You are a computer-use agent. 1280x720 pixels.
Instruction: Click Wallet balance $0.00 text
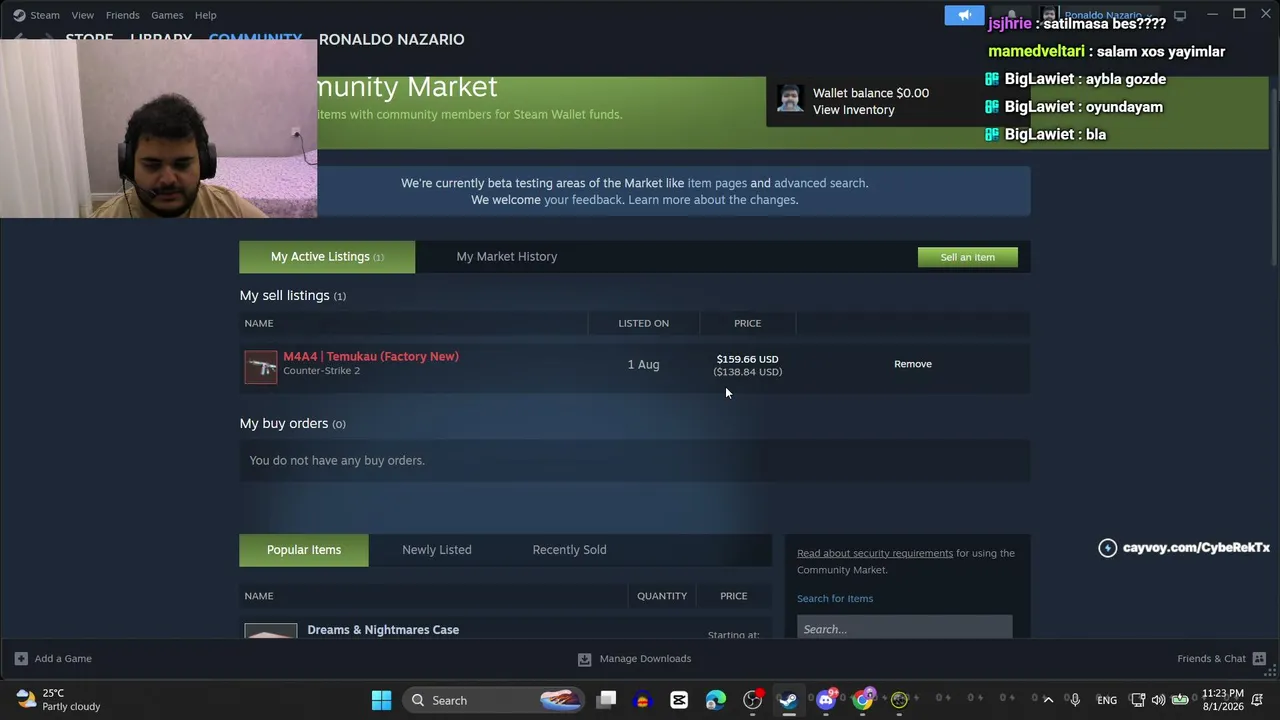click(x=871, y=93)
